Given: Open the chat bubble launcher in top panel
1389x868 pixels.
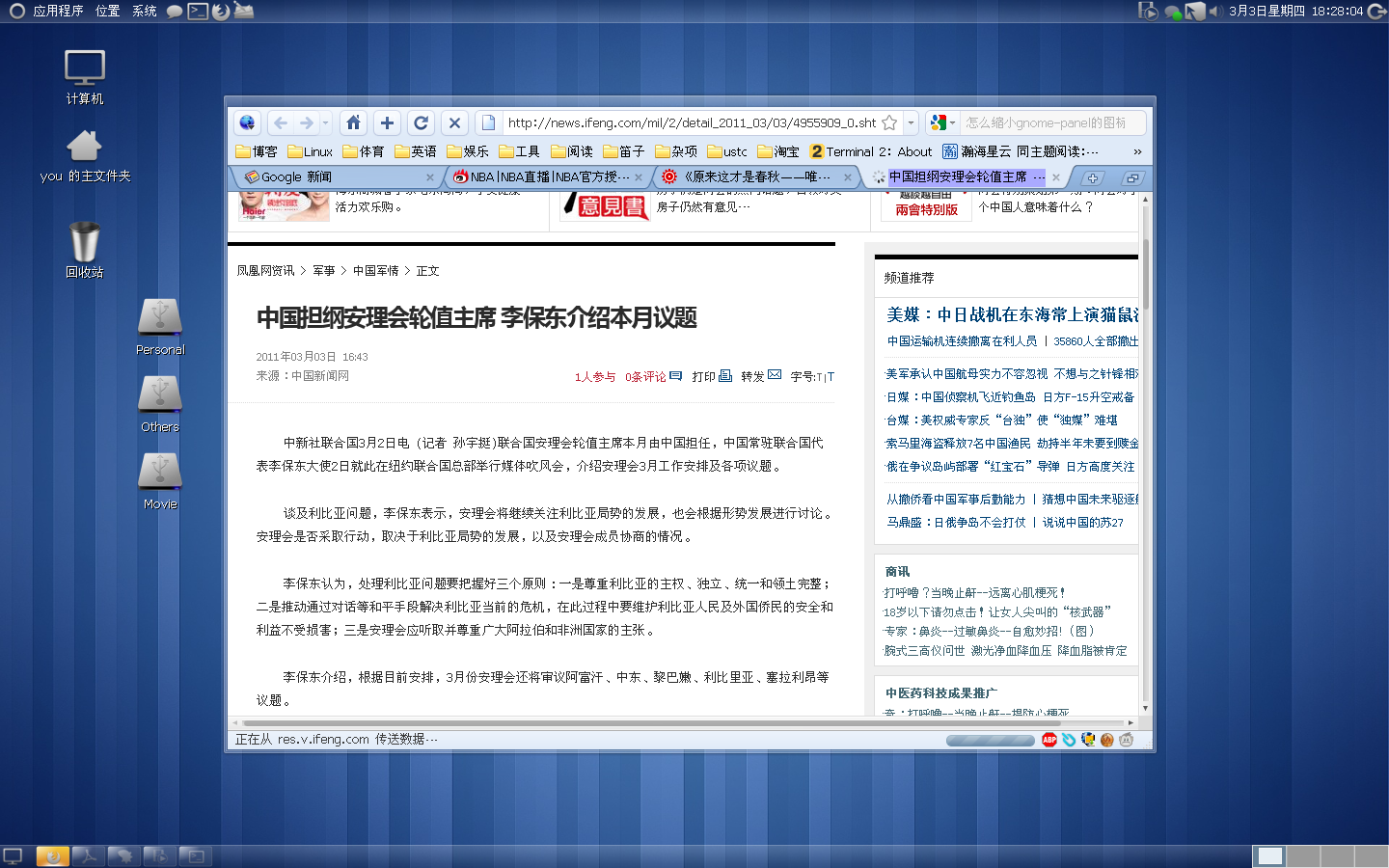Looking at the screenshot, I should coord(175,12).
